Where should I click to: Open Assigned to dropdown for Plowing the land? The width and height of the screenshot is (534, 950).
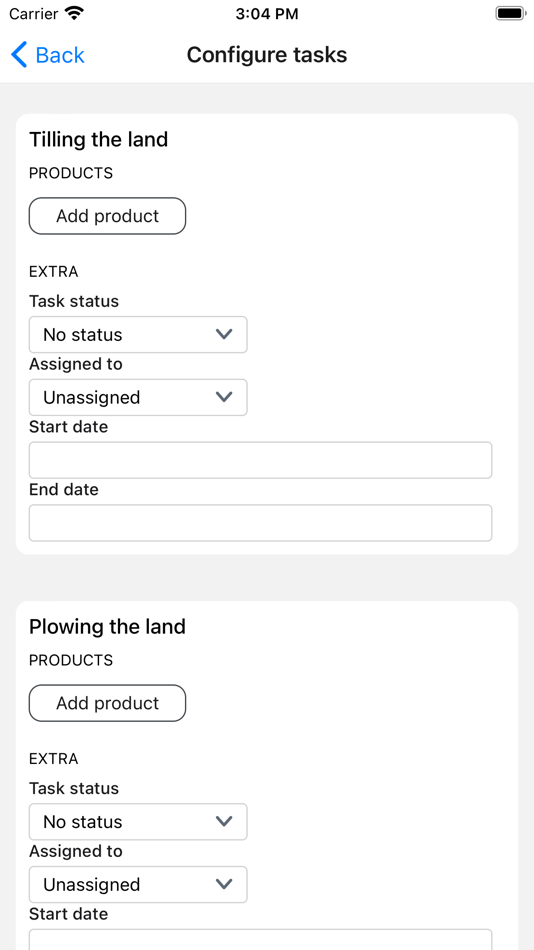(138, 885)
